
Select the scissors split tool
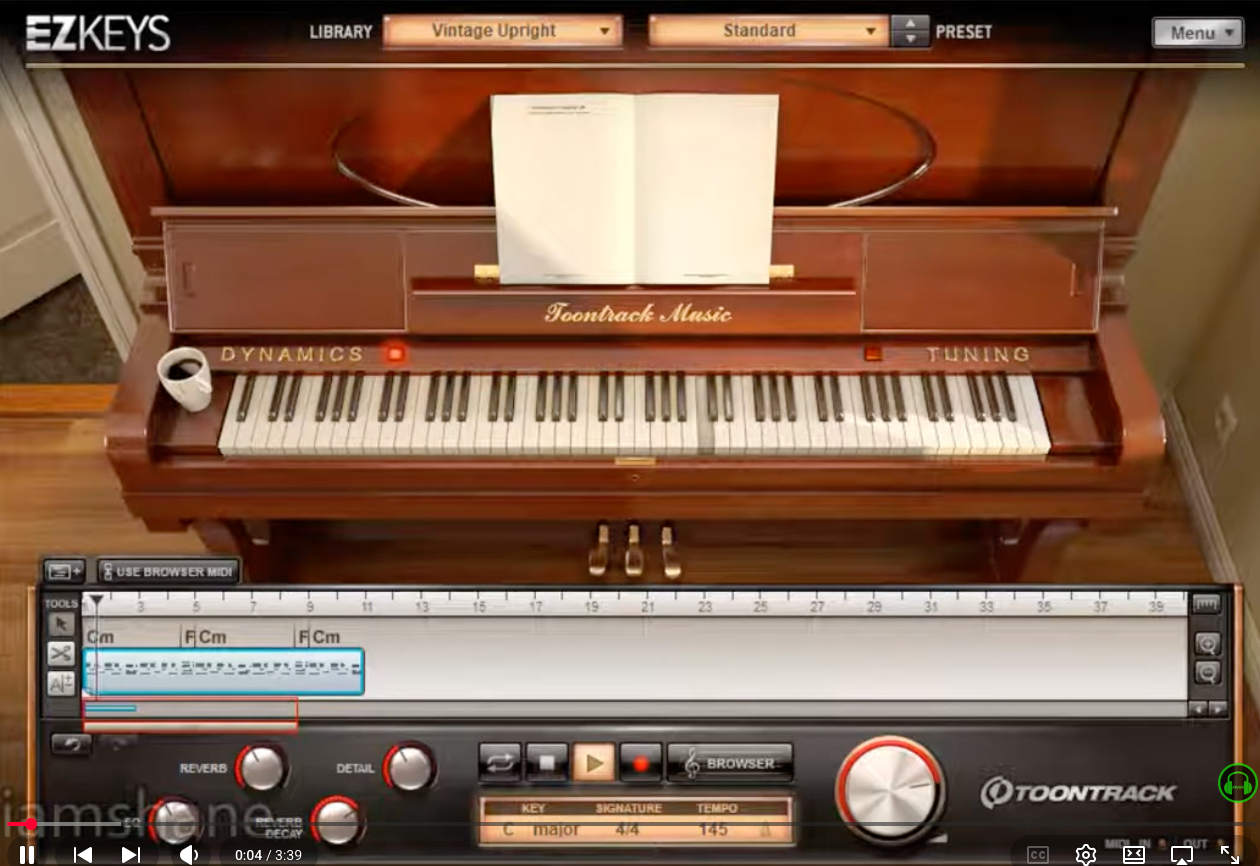tap(61, 654)
